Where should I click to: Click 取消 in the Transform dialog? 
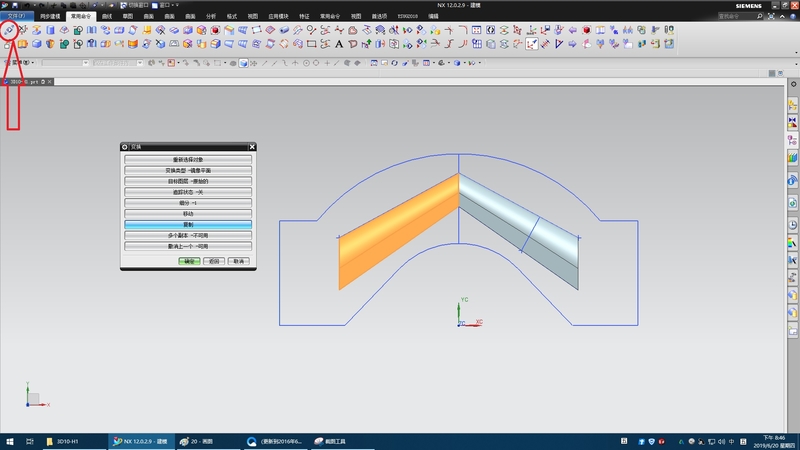tap(239, 261)
